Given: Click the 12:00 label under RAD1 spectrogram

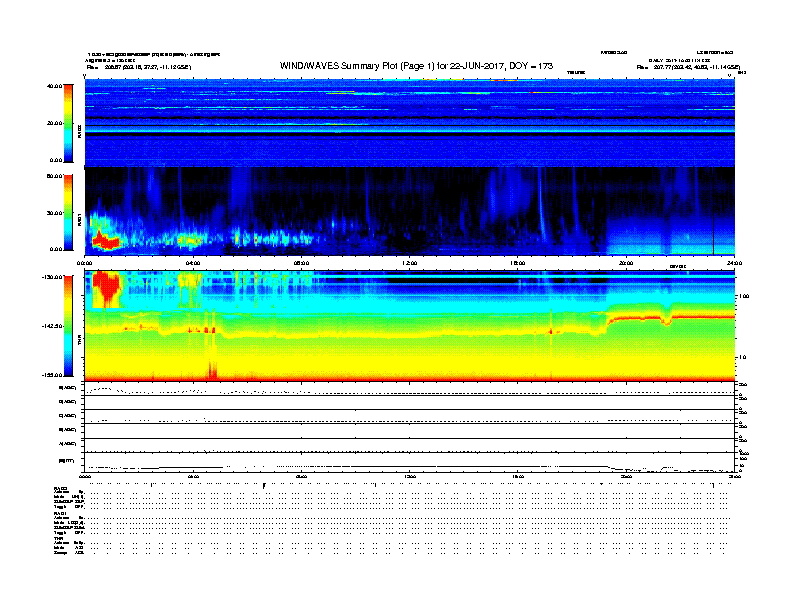Looking at the screenshot, I should click(410, 263).
